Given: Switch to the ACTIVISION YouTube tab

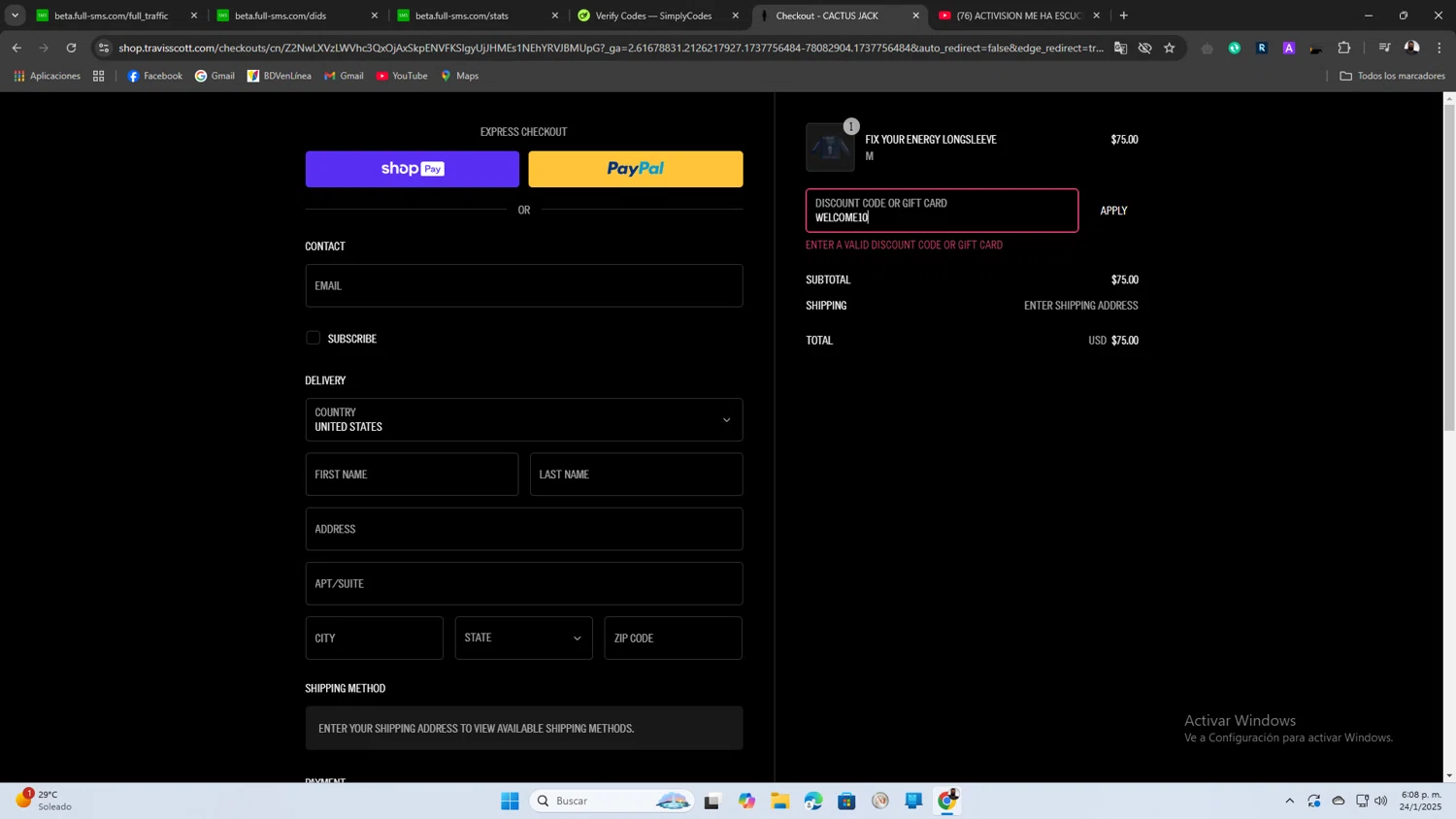Looking at the screenshot, I should coord(1019,16).
